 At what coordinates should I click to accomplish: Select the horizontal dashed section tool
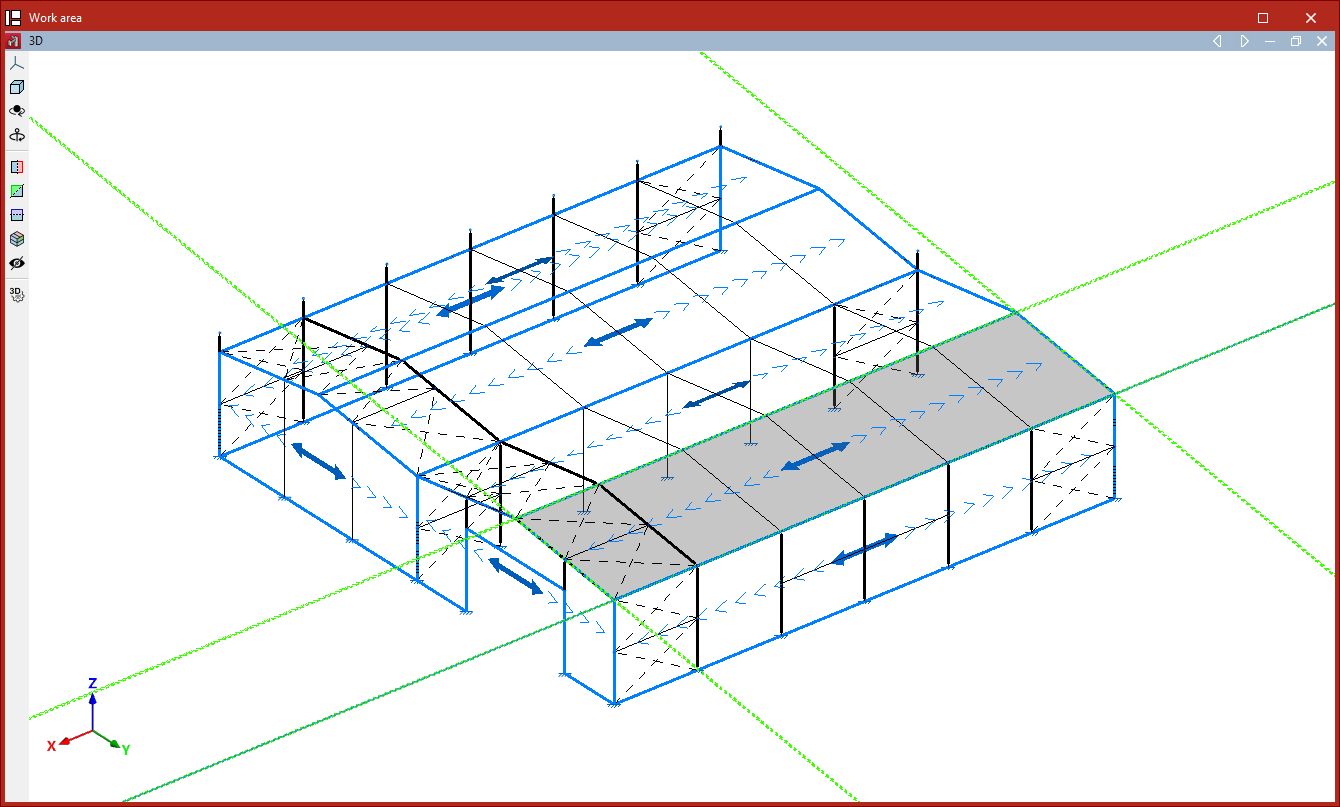16,215
